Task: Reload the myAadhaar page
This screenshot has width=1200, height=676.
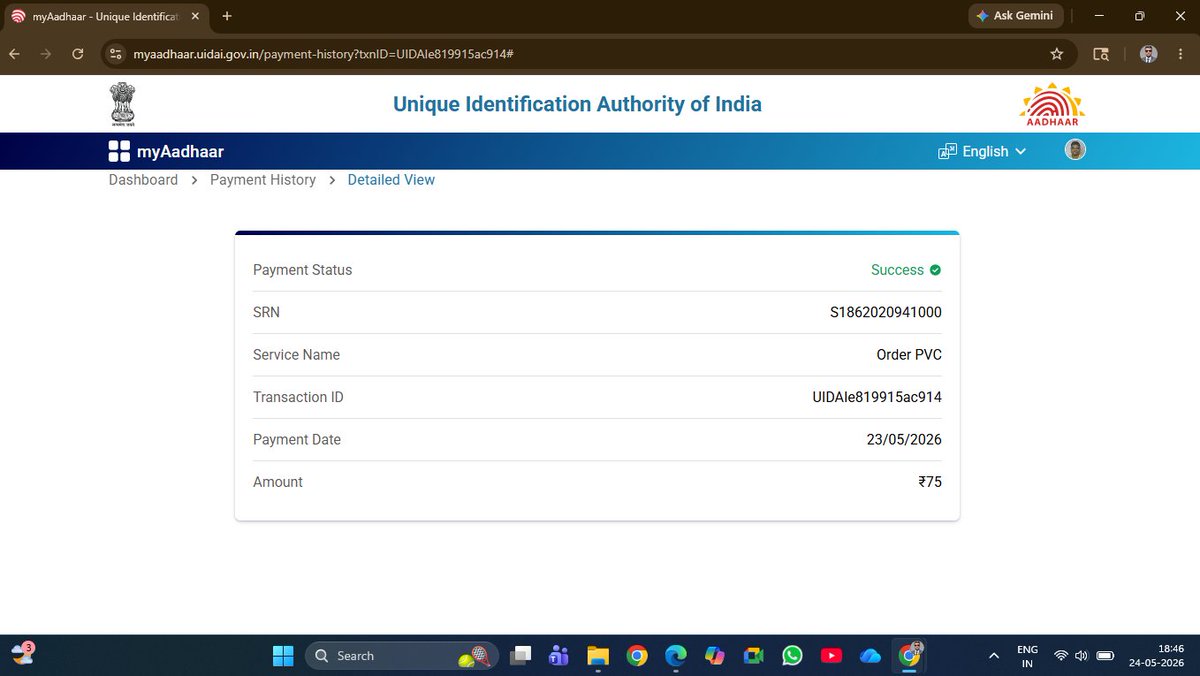Action: tap(77, 54)
